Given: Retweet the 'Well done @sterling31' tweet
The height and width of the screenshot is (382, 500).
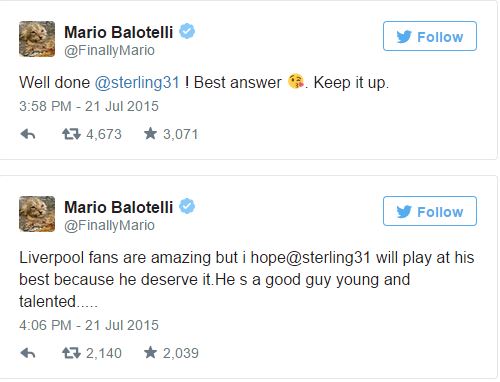Looking at the screenshot, I should [x=71, y=134].
